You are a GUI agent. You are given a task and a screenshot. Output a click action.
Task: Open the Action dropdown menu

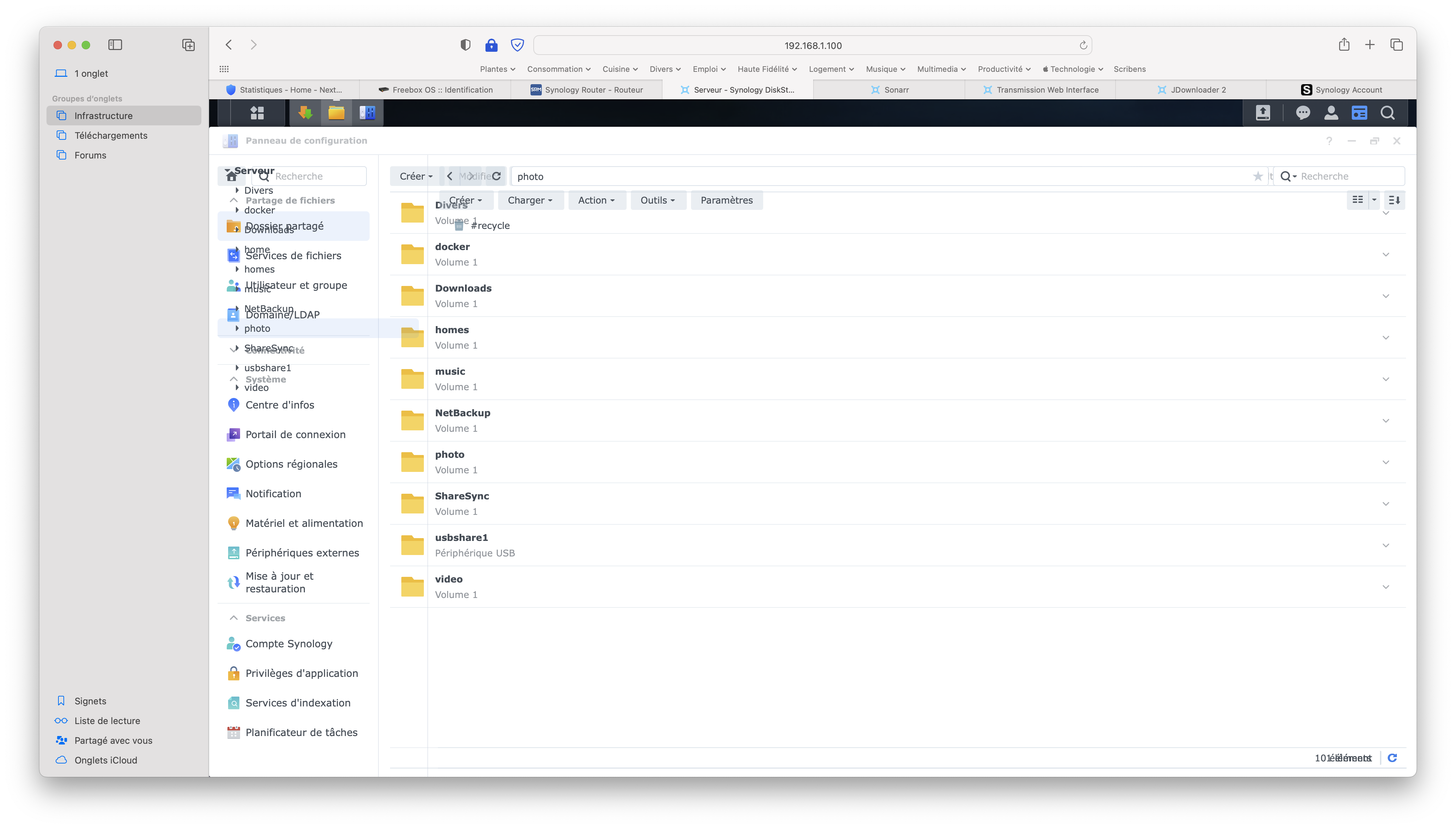click(596, 200)
